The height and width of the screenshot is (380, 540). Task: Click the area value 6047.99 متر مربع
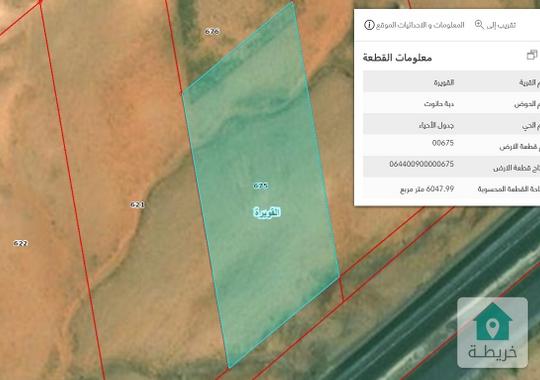click(427, 189)
